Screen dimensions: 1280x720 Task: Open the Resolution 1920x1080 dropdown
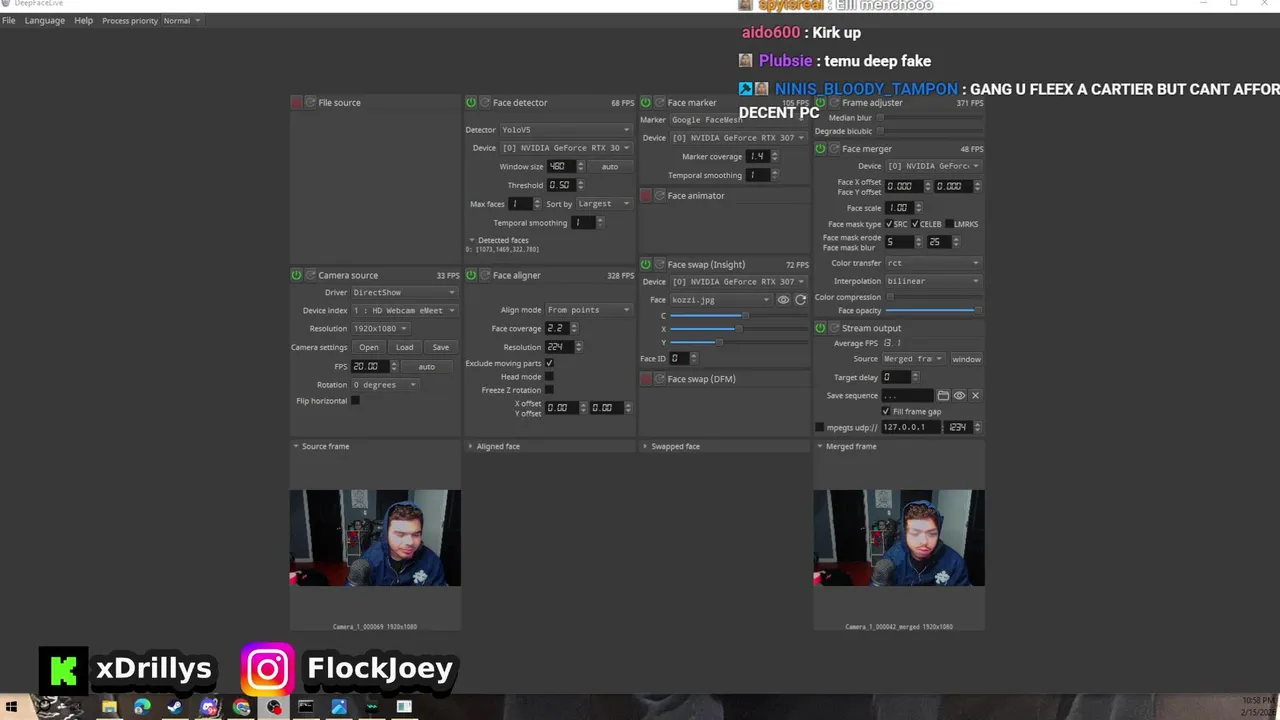tap(380, 329)
